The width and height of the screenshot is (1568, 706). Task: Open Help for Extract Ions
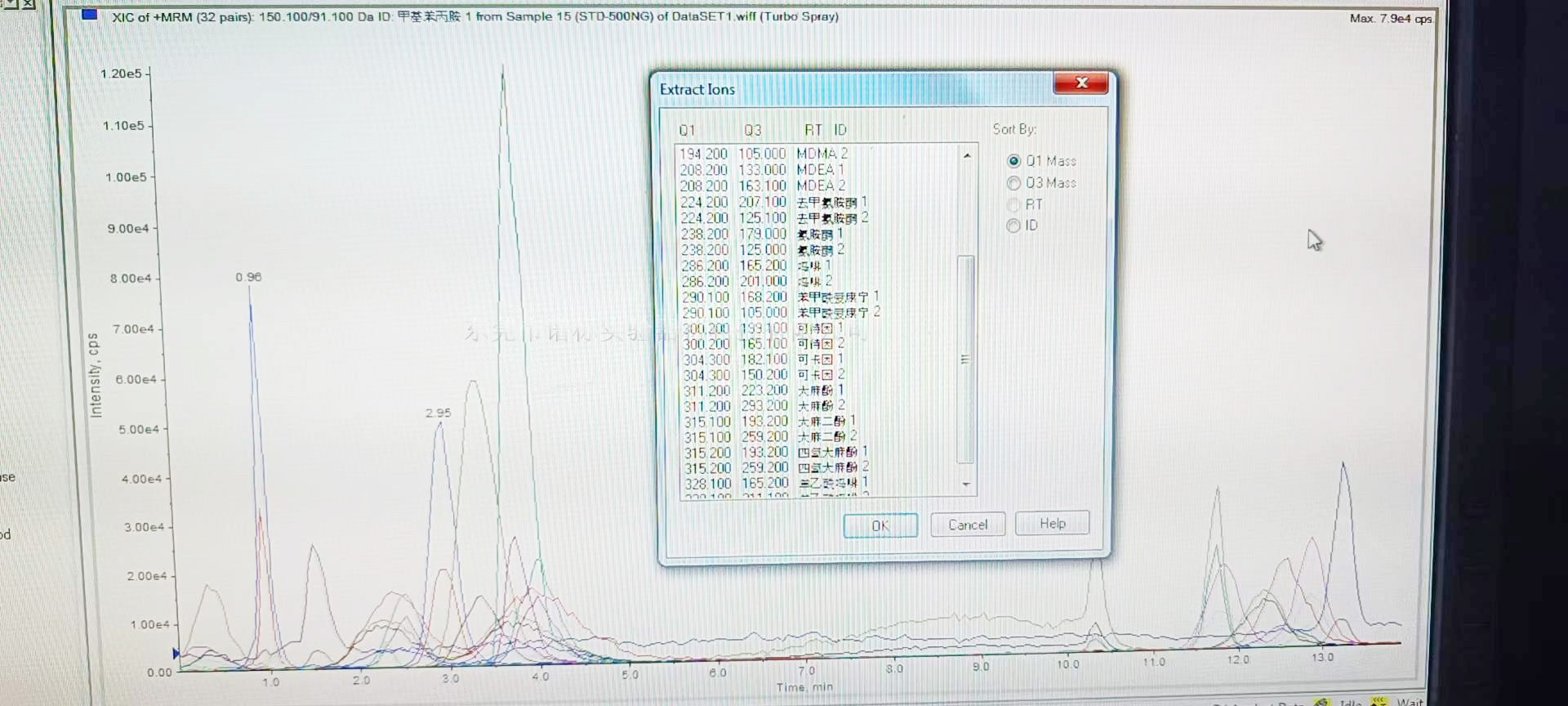(x=1052, y=524)
